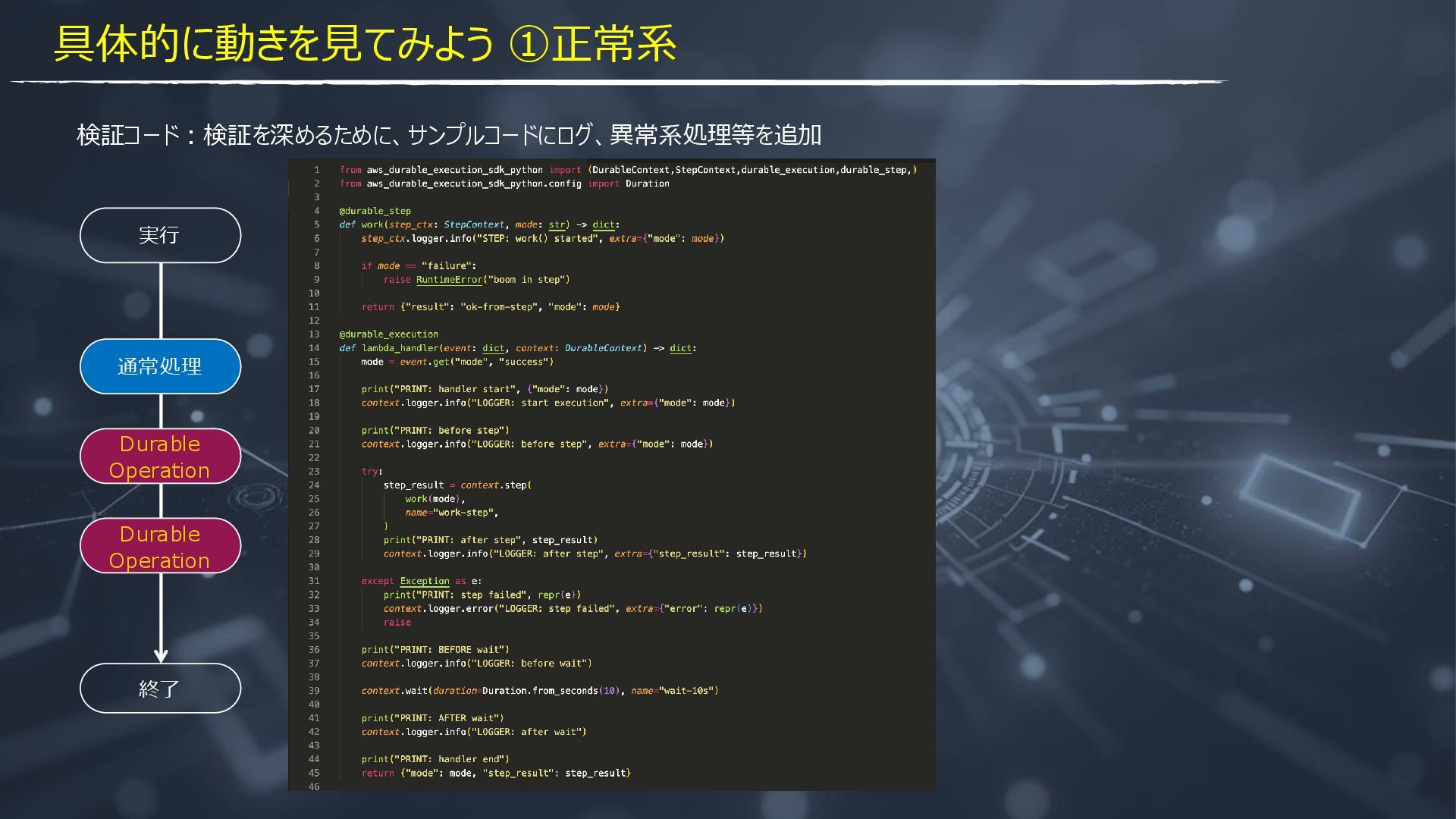Screen dimensions: 1456x819
Task: Select the 終了 flowchart box
Action: click(160, 689)
